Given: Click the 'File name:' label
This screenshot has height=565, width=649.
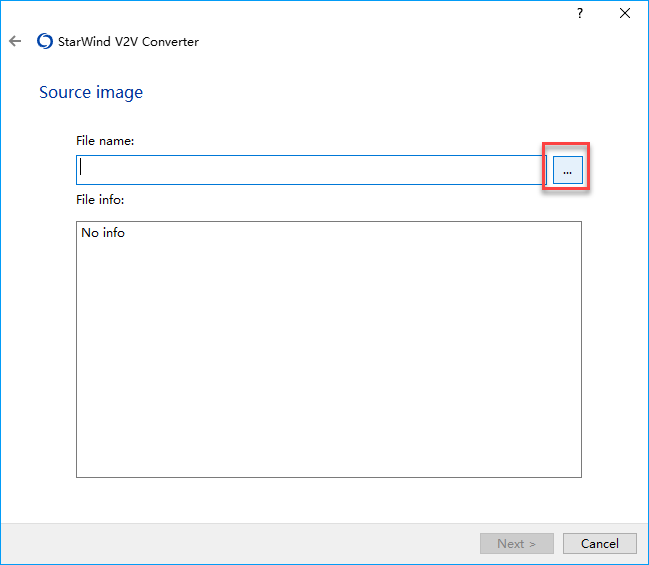Looking at the screenshot, I should point(105,141).
